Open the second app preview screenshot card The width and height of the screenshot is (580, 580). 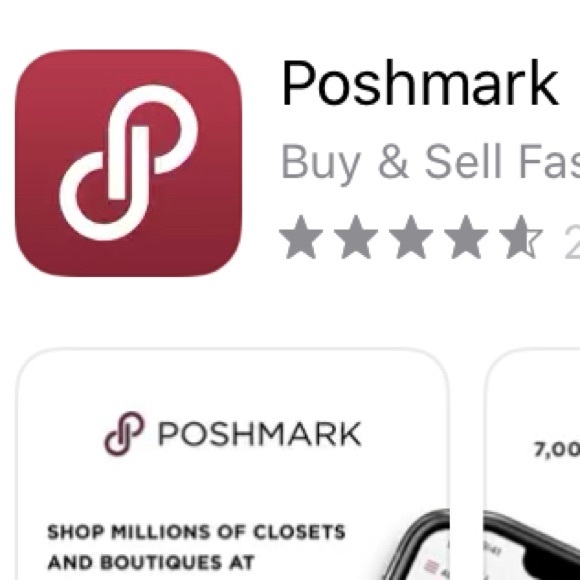tap(532, 464)
